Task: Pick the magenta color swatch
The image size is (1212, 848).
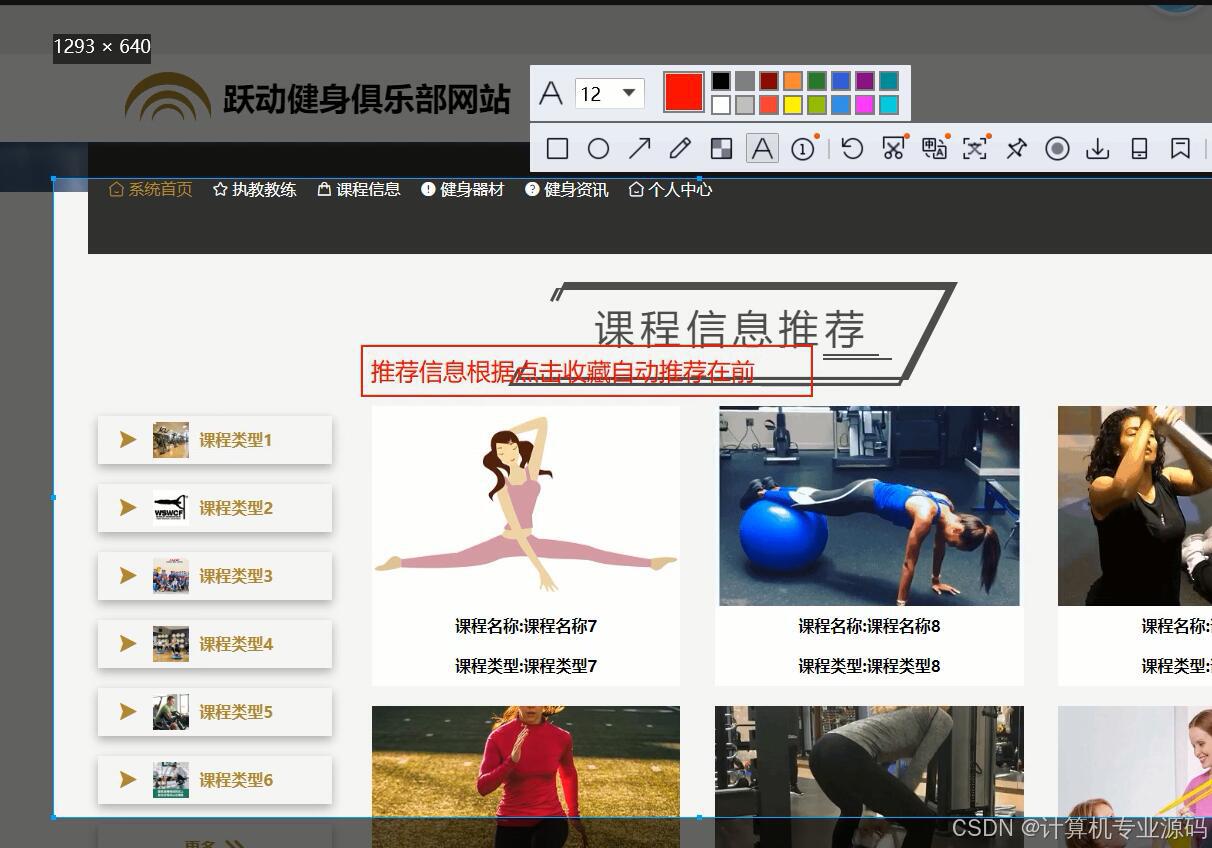Action: click(865, 105)
